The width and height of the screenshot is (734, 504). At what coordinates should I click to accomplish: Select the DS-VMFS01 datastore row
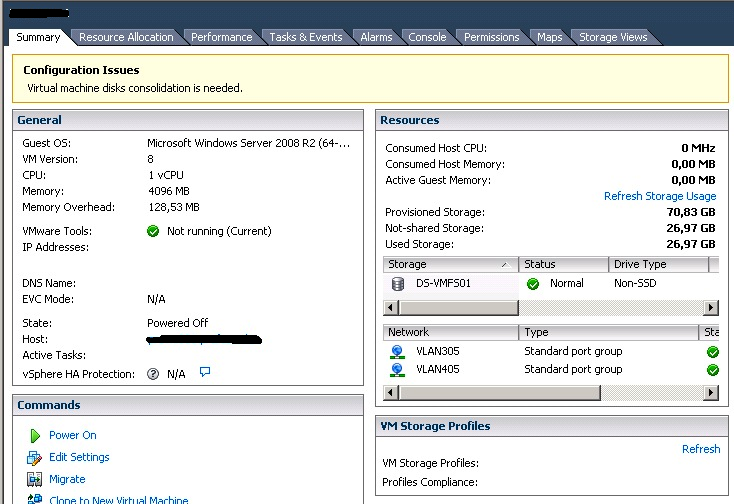point(551,284)
